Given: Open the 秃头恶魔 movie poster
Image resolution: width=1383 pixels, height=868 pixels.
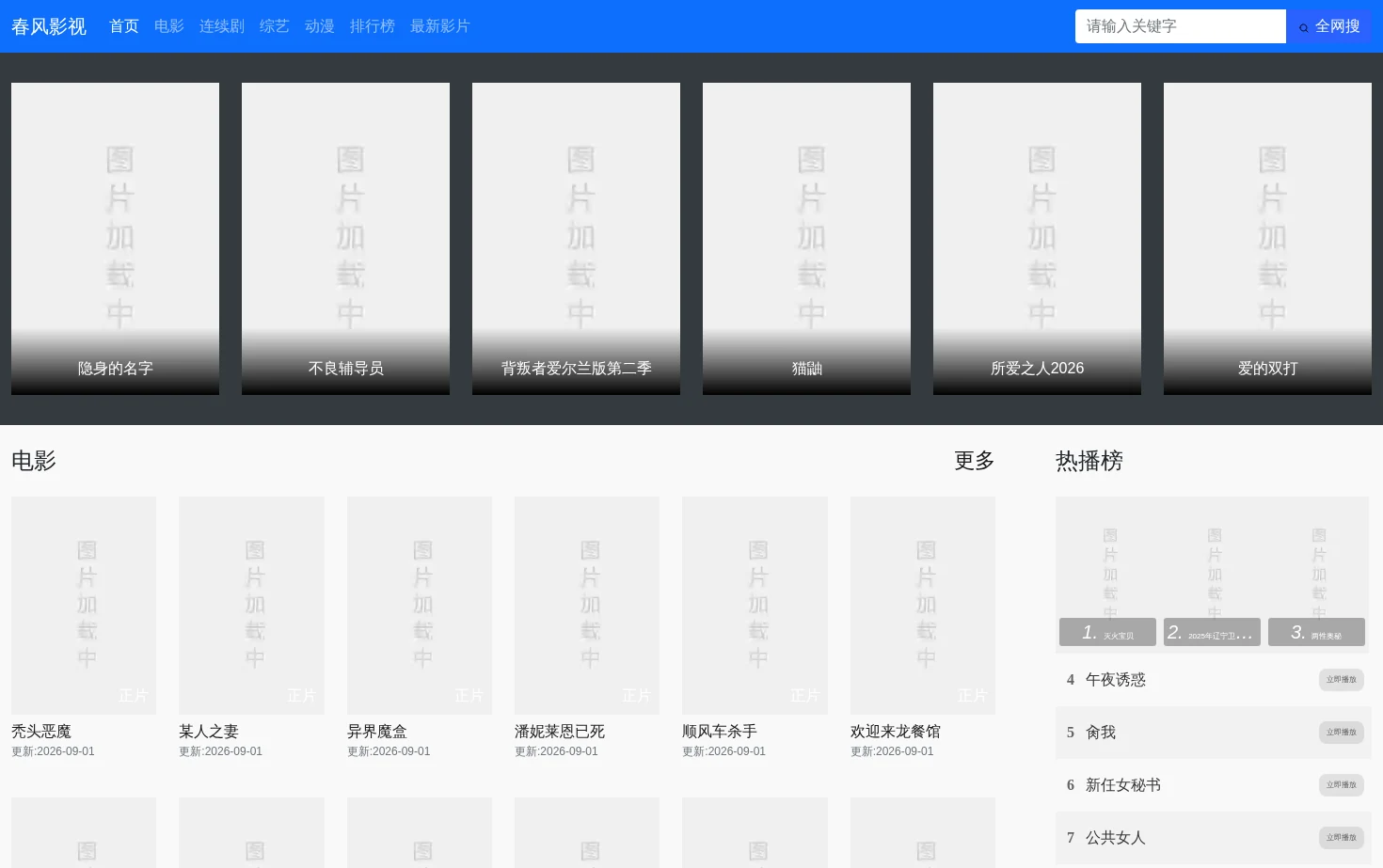Looking at the screenshot, I should pos(84,606).
